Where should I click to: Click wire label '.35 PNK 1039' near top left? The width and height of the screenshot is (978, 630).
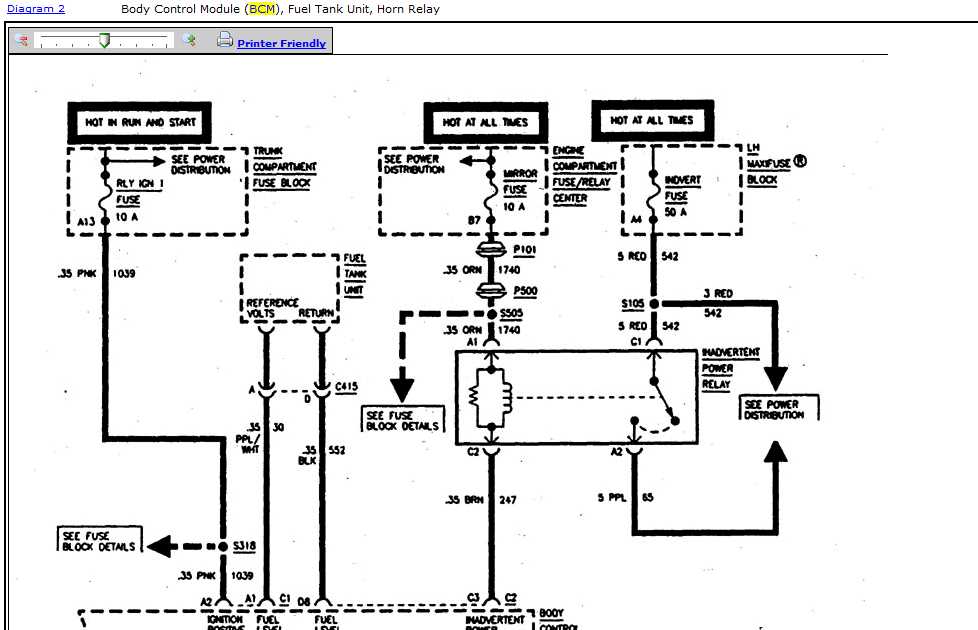96,273
